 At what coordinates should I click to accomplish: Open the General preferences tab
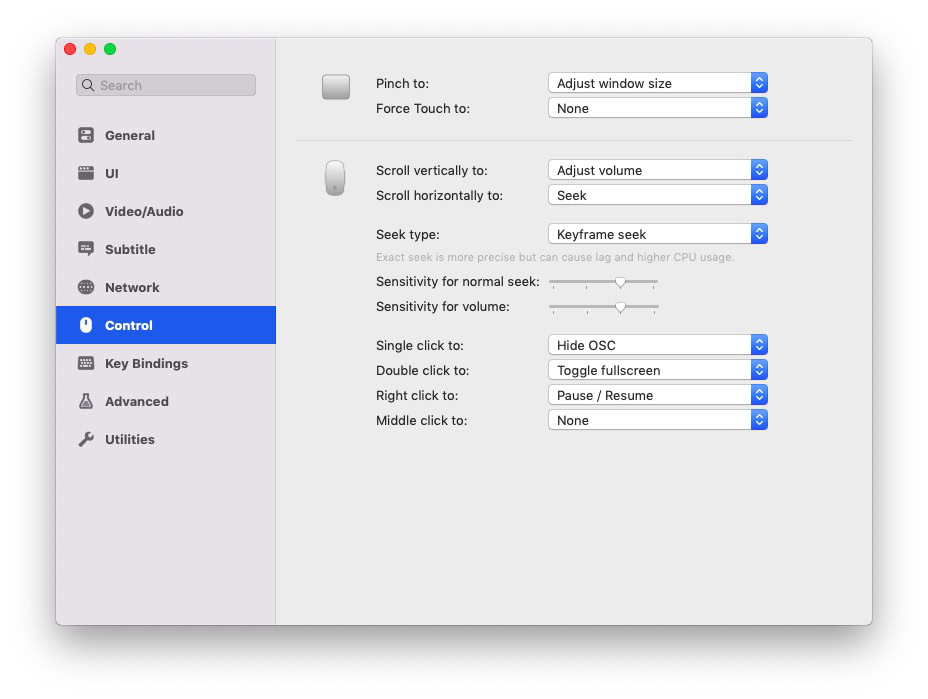pyautogui.click(x=166, y=135)
